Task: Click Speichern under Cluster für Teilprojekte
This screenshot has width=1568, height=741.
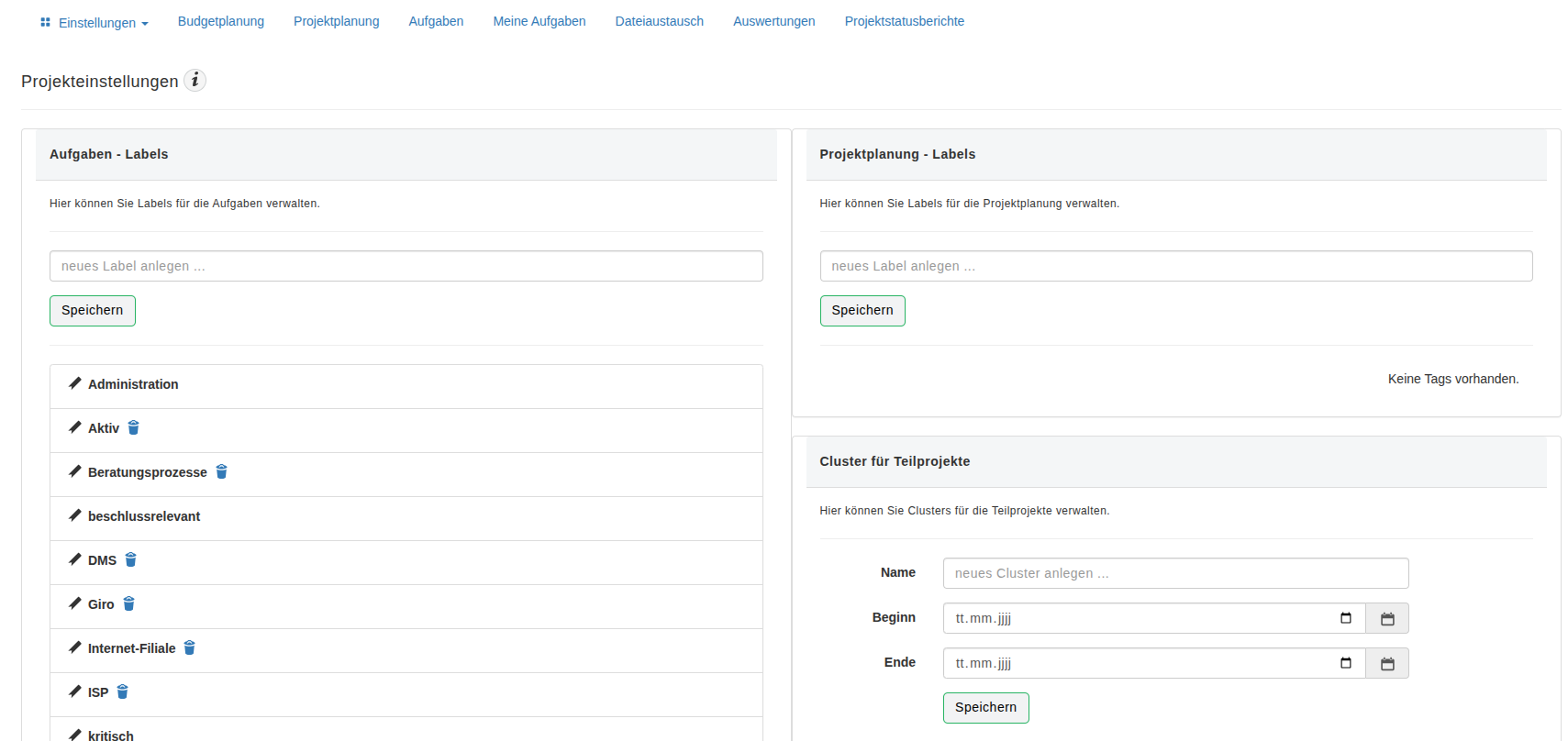Action: pos(985,708)
